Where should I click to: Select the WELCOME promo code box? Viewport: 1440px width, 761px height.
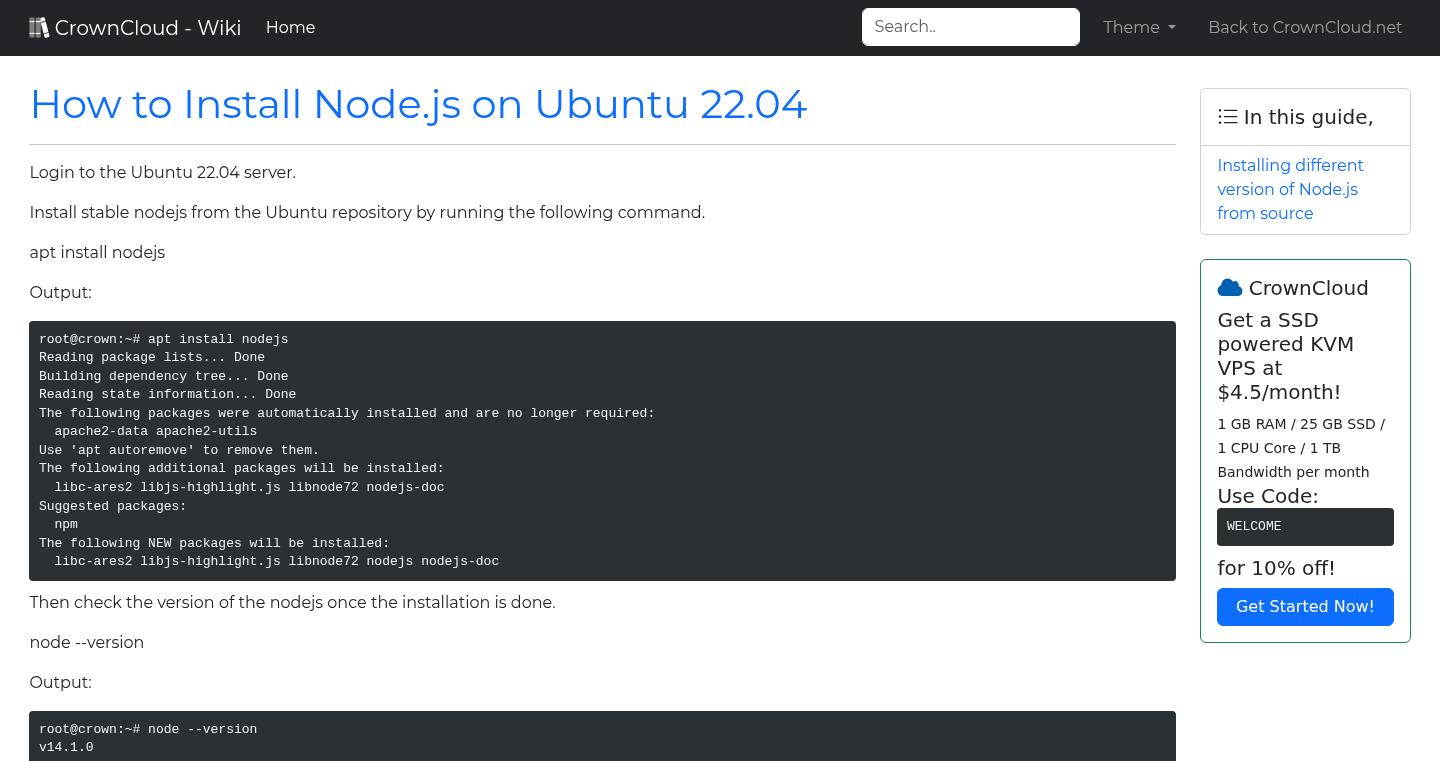click(1305, 526)
